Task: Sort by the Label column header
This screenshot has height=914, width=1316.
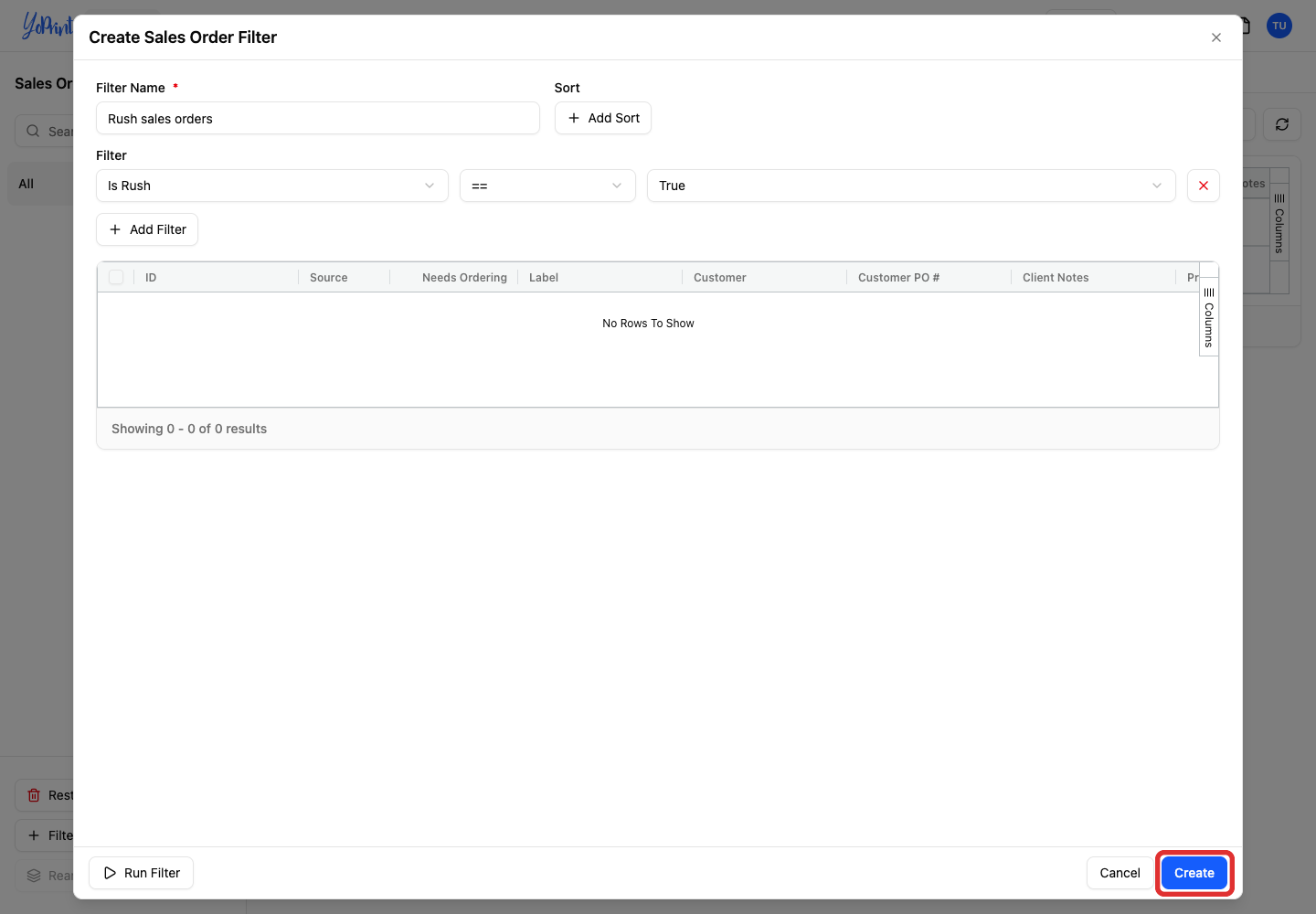Action: click(544, 278)
